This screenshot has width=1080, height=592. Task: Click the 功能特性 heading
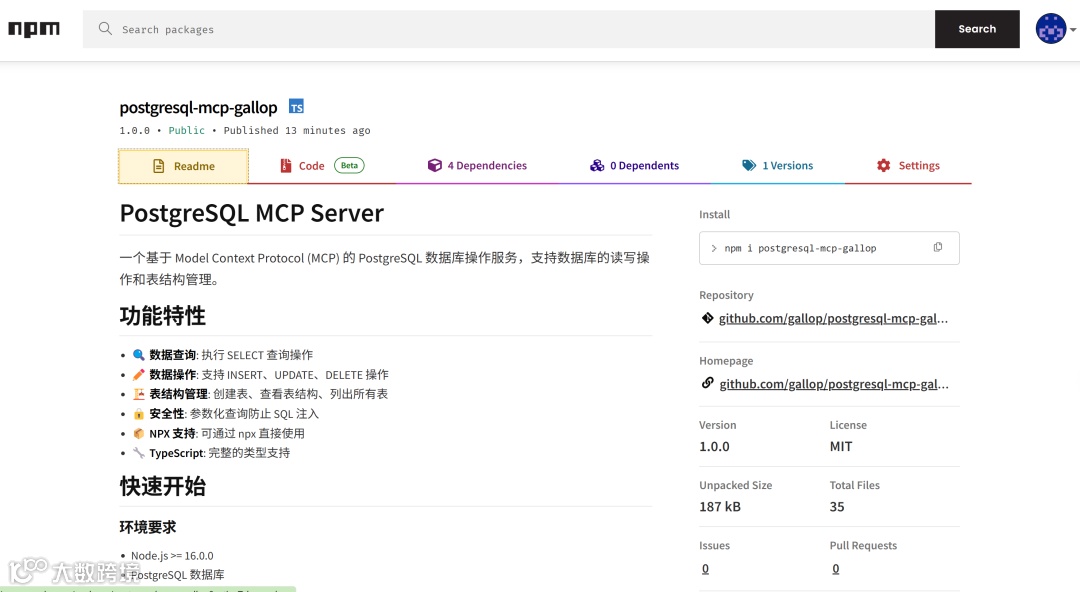coord(163,316)
